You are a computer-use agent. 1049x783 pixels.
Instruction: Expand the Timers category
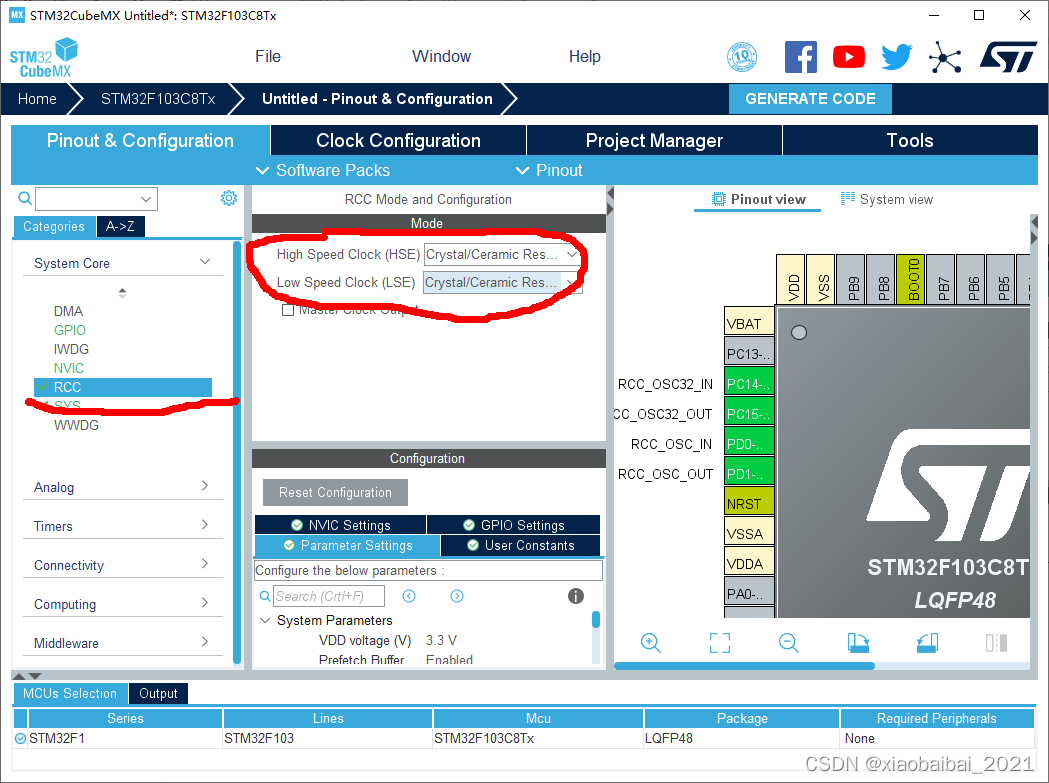click(x=205, y=525)
